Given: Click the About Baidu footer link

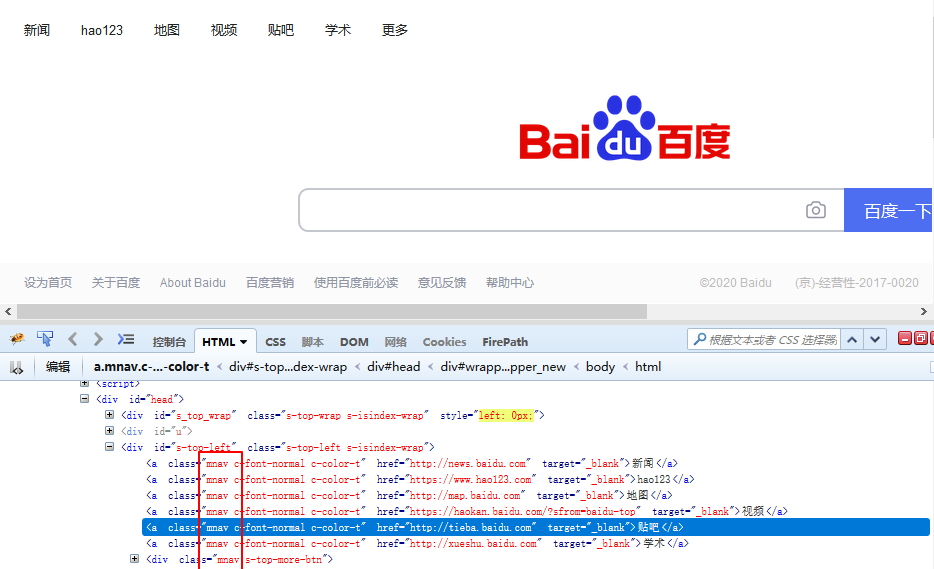Looking at the screenshot, I should (x=192, y=282).
